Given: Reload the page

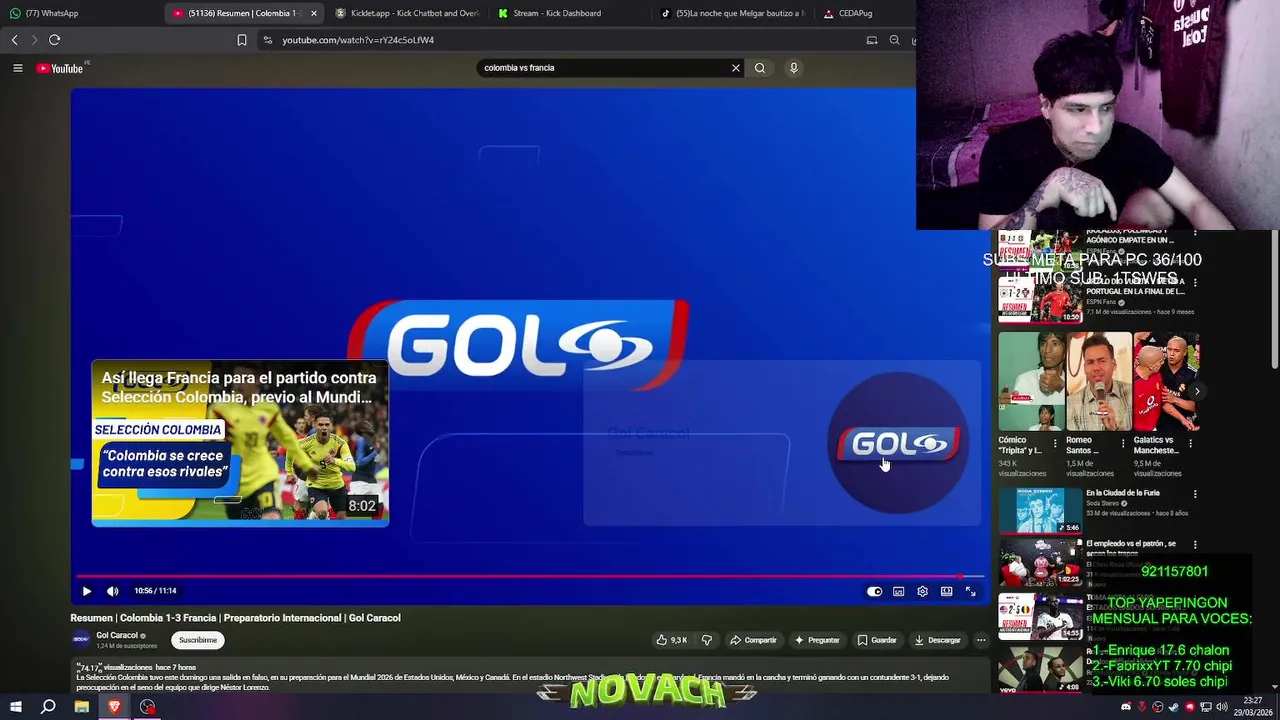Looking at the screenshot, I should [x=54, y=40].
